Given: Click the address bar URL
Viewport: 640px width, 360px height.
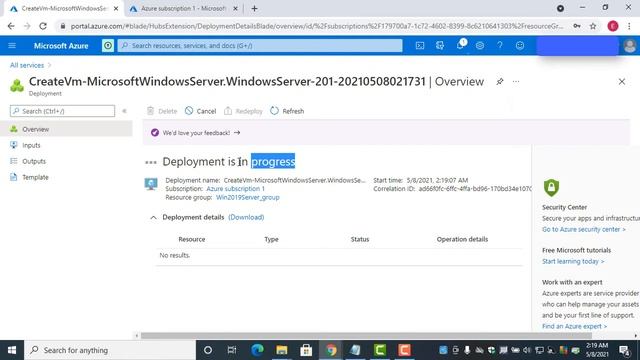Looking at the screenshot, I should tap(317, 26).
